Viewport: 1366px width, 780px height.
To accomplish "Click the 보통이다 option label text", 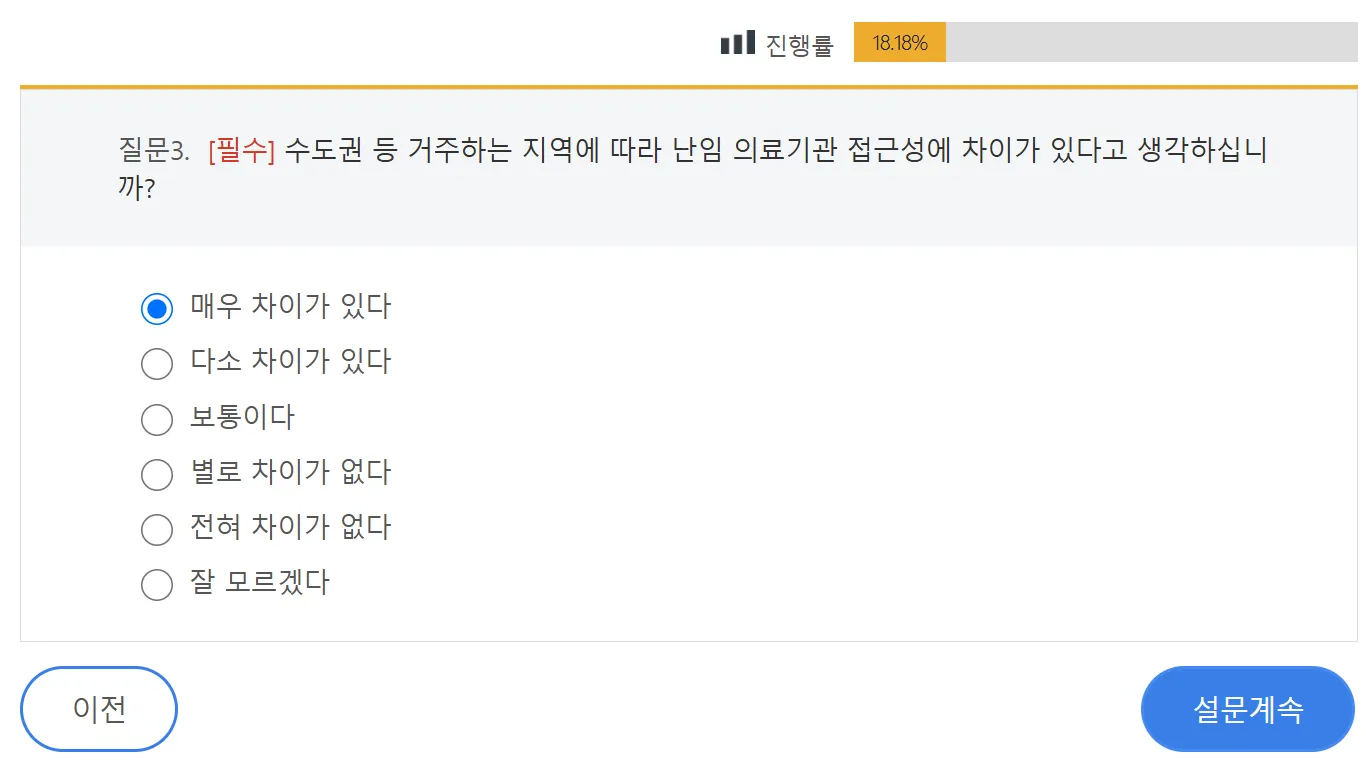I will click(x=242, y=417).
